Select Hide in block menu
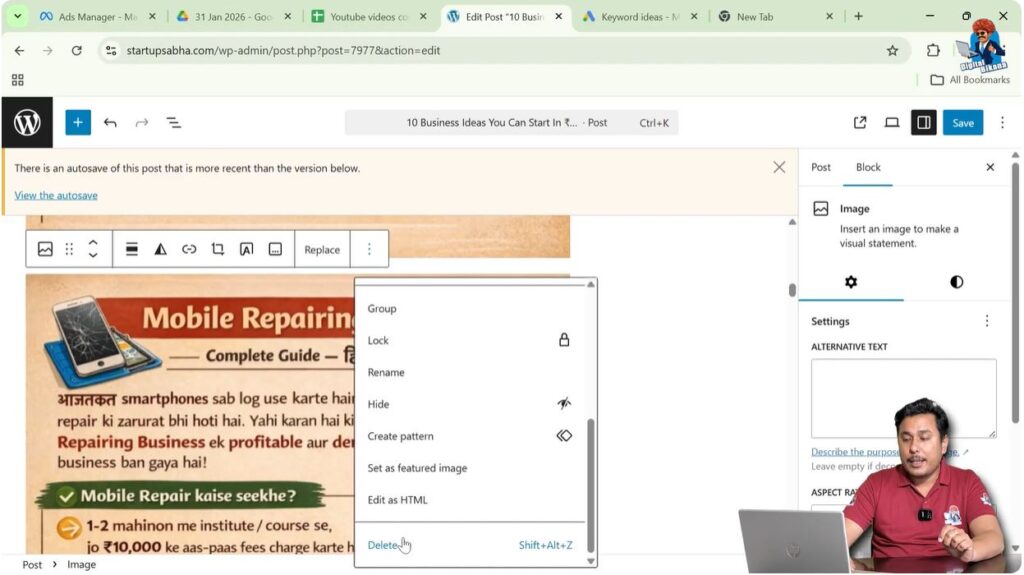This screenshot has width=1024, height=575. tap(470, 404)
